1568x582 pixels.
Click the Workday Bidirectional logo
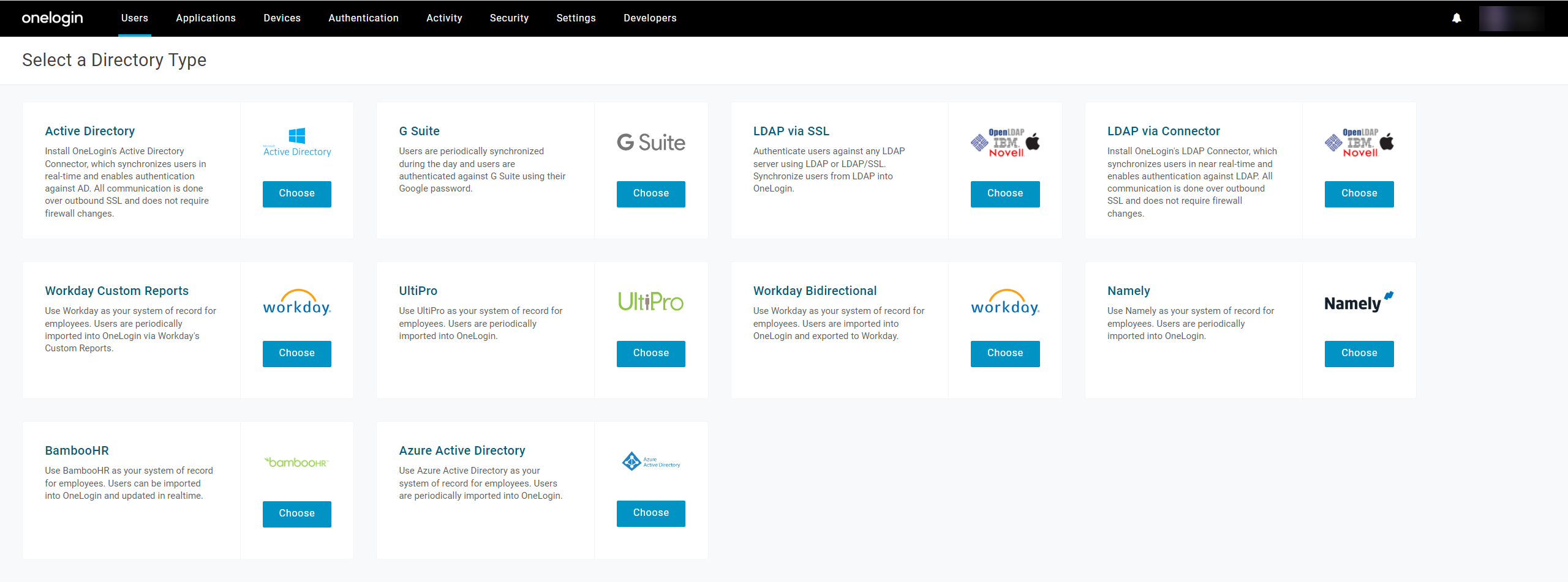click(1005, 302)
